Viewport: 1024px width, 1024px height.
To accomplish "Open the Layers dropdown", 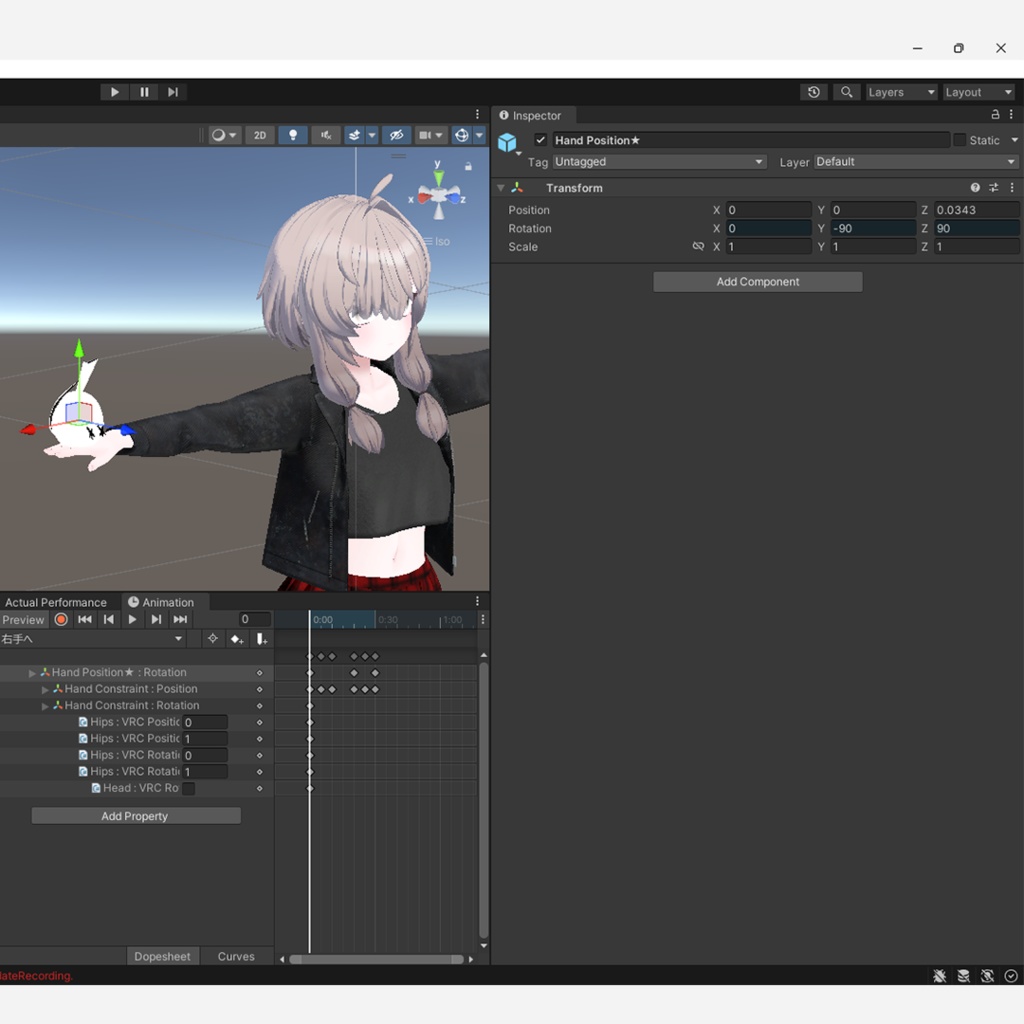I will click(899, 91).
